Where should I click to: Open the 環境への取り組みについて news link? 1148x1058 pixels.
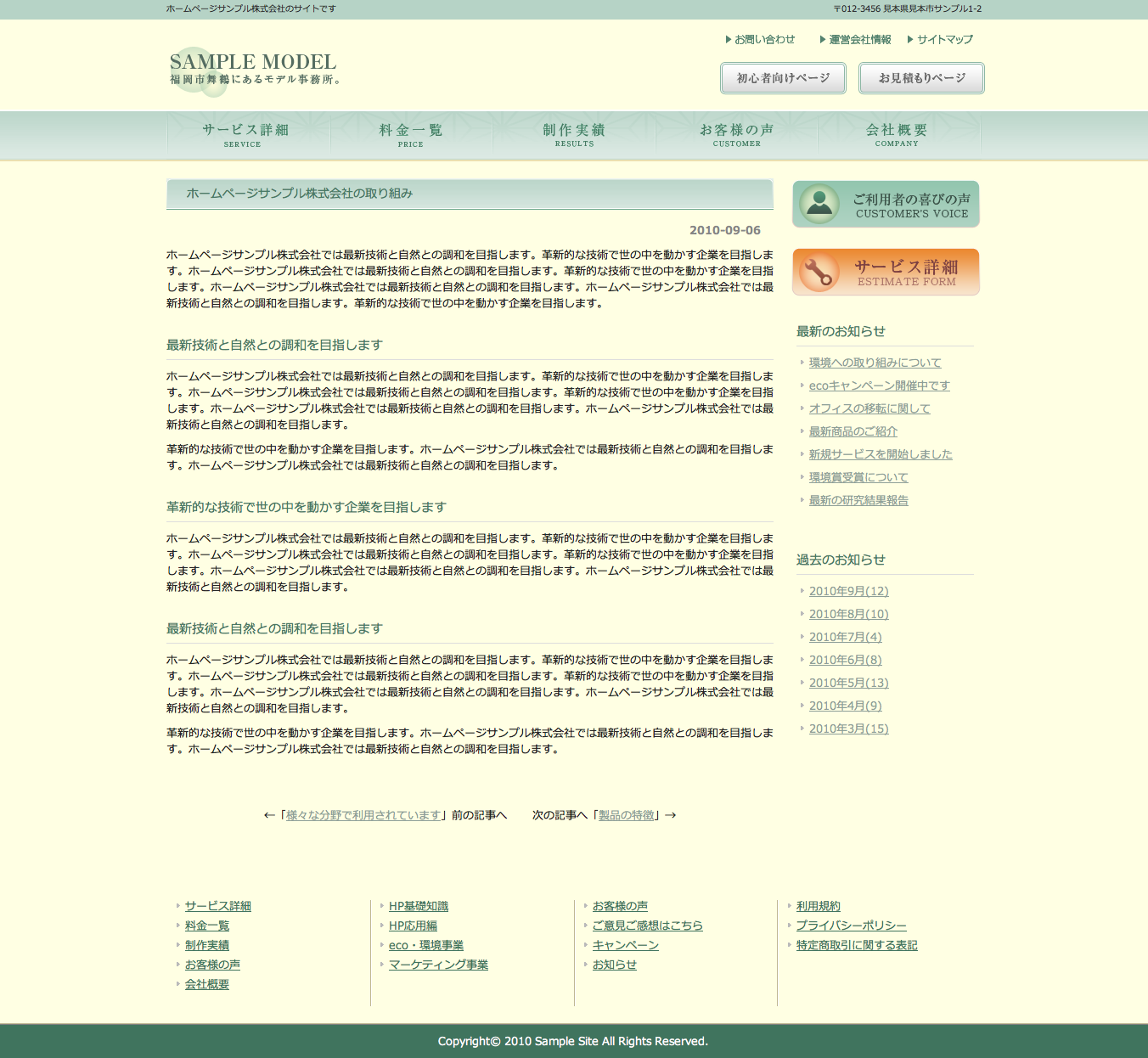tap(875, 363)
